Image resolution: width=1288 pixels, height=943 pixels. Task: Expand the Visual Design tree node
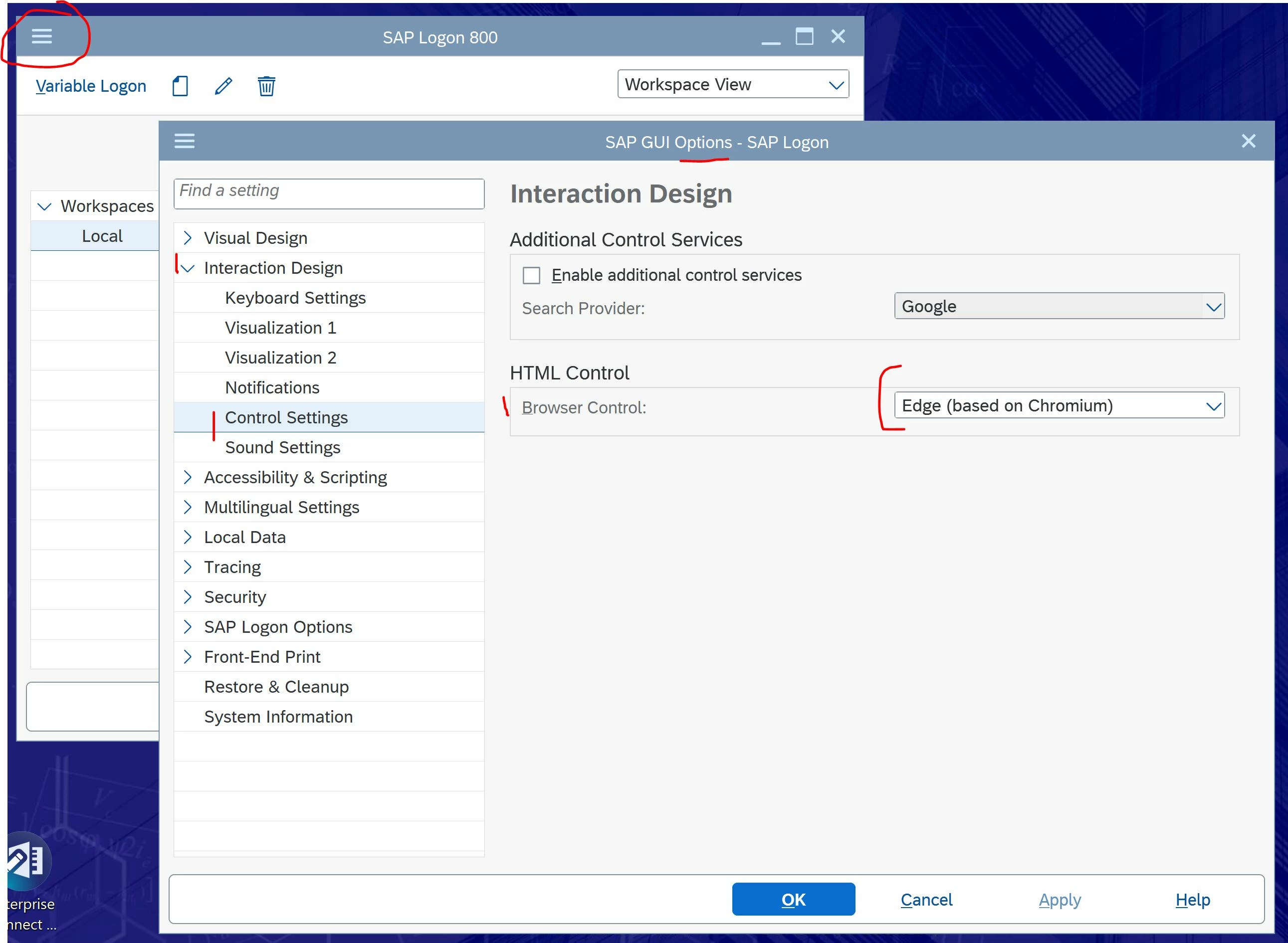coord(187,238)
